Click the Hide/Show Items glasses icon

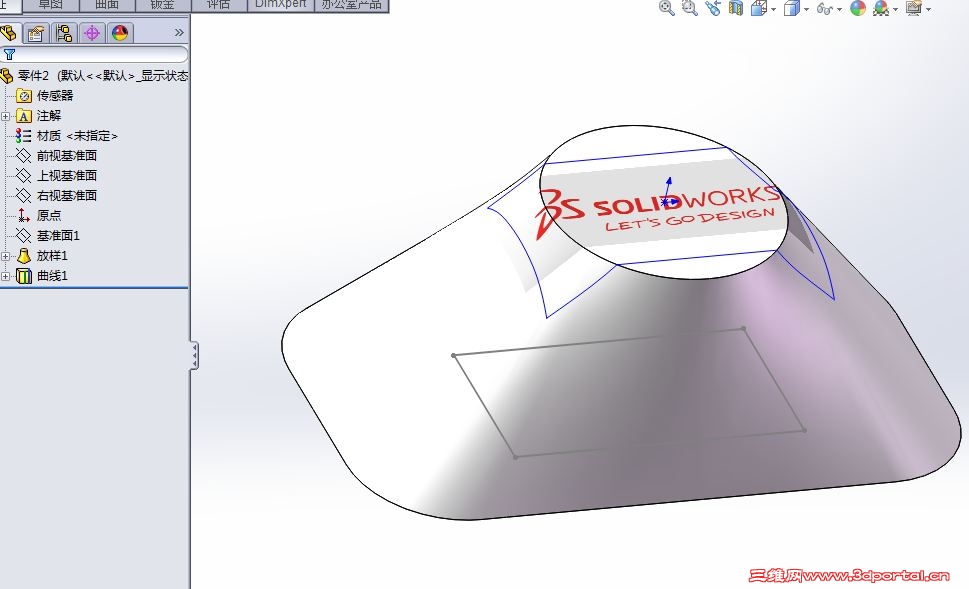[824, 9]
